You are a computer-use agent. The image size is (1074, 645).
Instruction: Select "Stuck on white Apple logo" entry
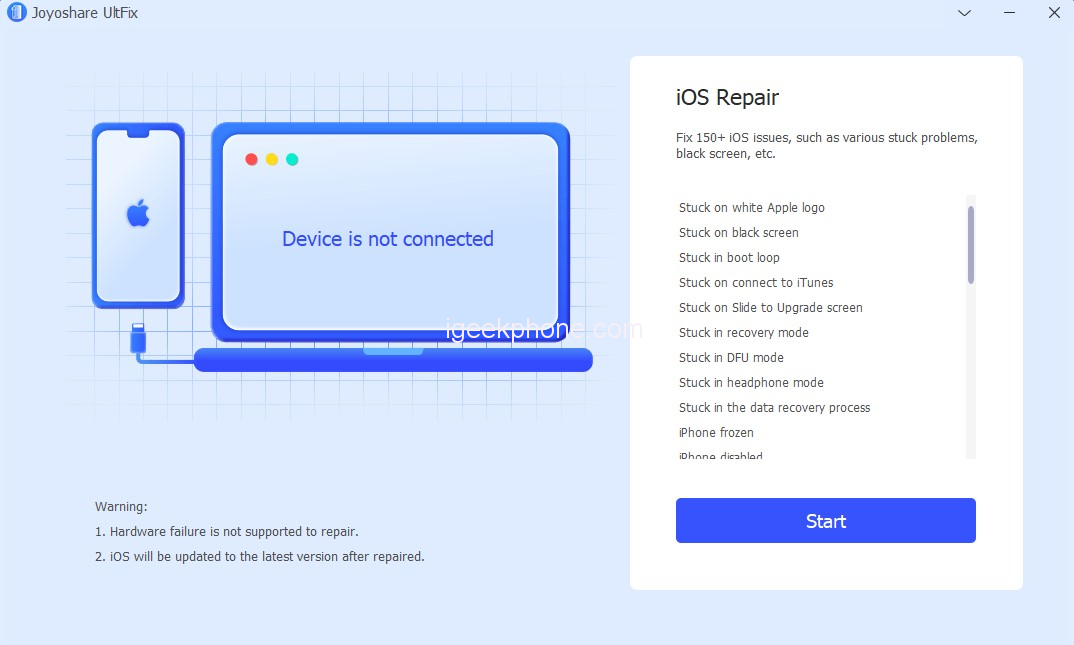coord(752,208)
